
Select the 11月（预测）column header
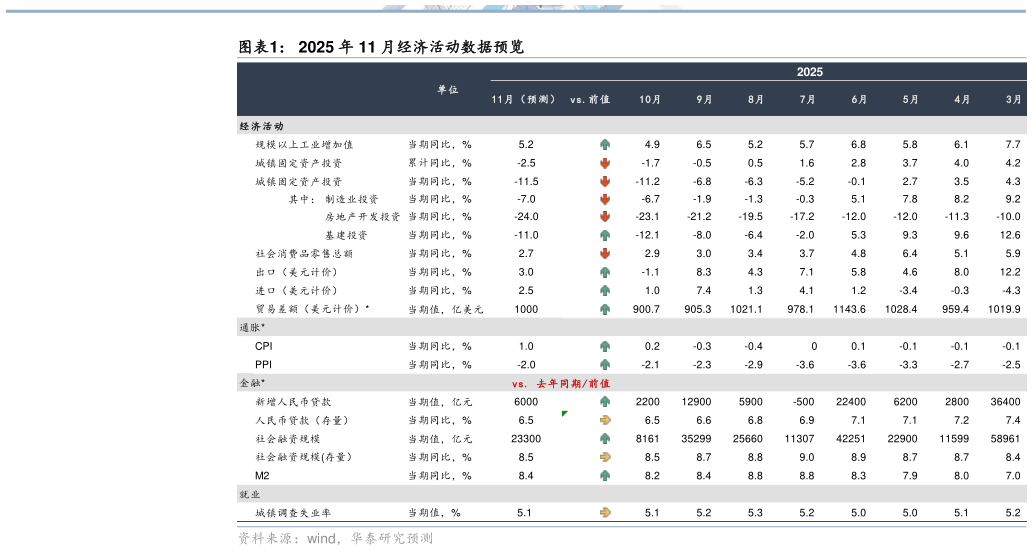523,100
